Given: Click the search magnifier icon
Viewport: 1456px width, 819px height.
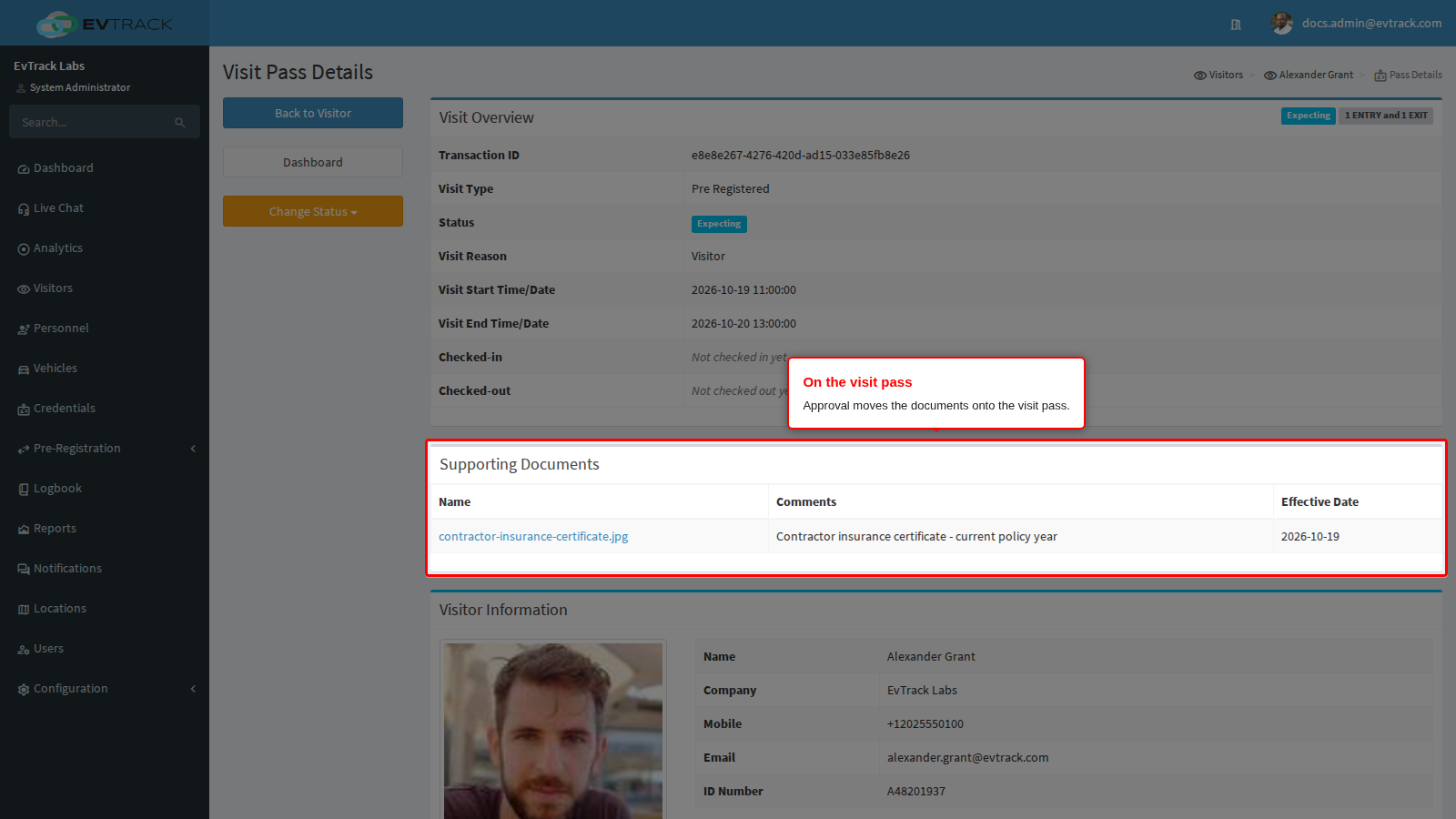Looking at the screenshot, I should tap(180, 123).
